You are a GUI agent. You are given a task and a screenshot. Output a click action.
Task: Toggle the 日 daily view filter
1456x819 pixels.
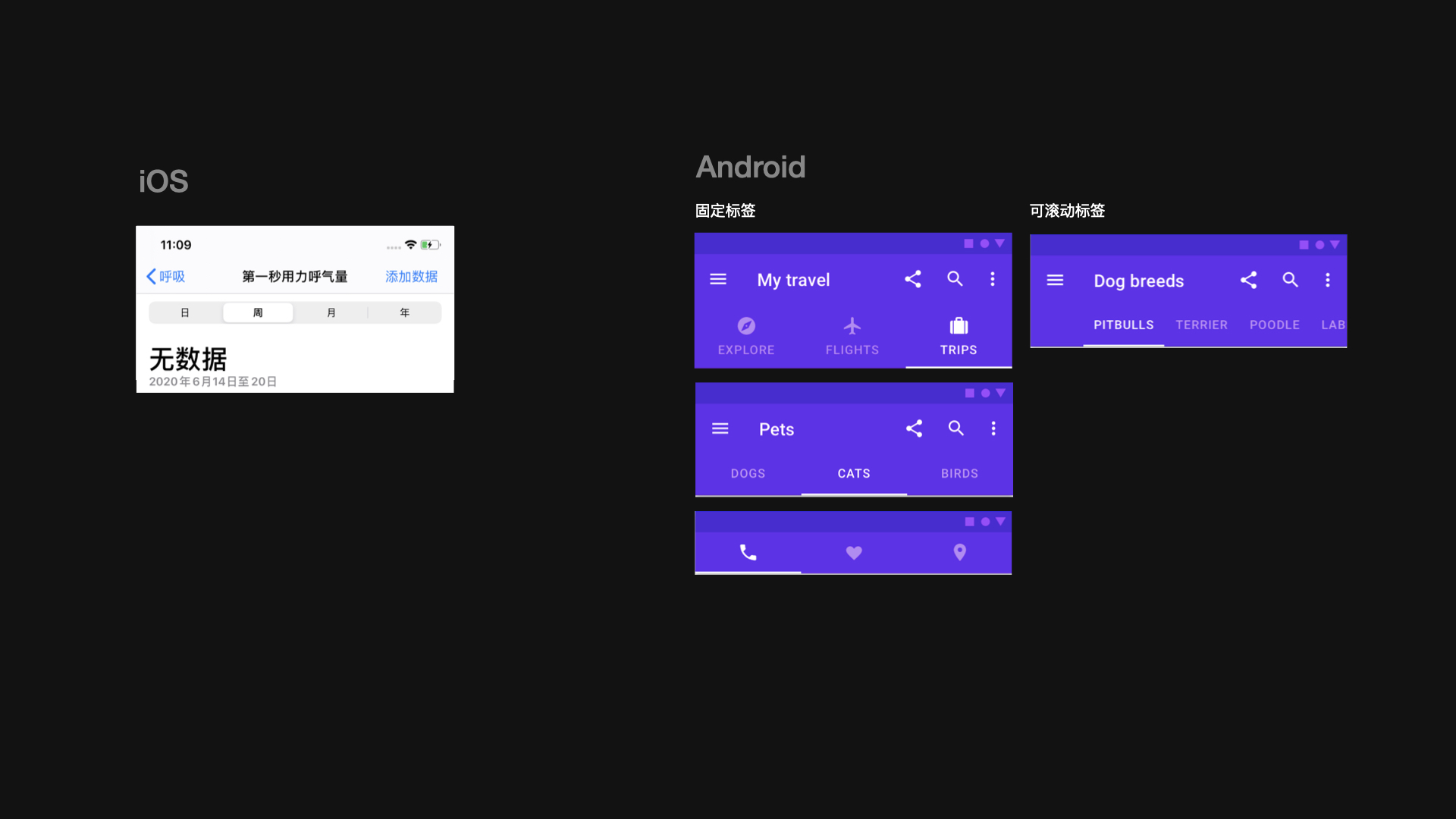pyautogui.click(x=186, y=312)
